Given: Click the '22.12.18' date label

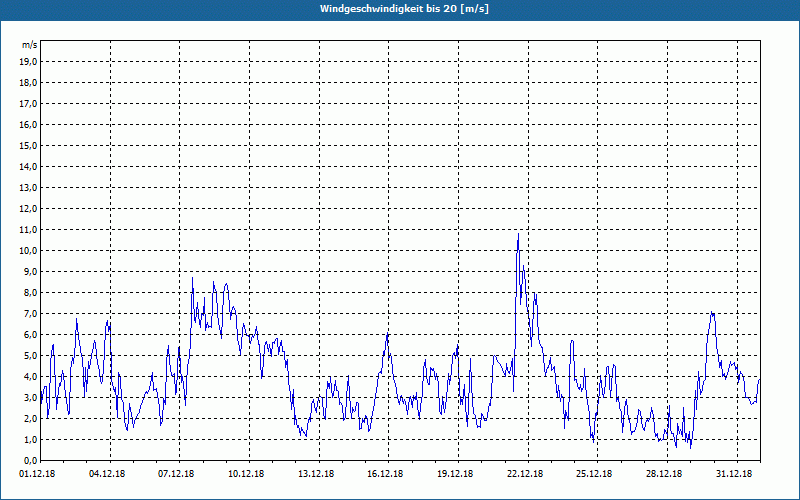Looking at the screenshot, I should pos(525,474).
